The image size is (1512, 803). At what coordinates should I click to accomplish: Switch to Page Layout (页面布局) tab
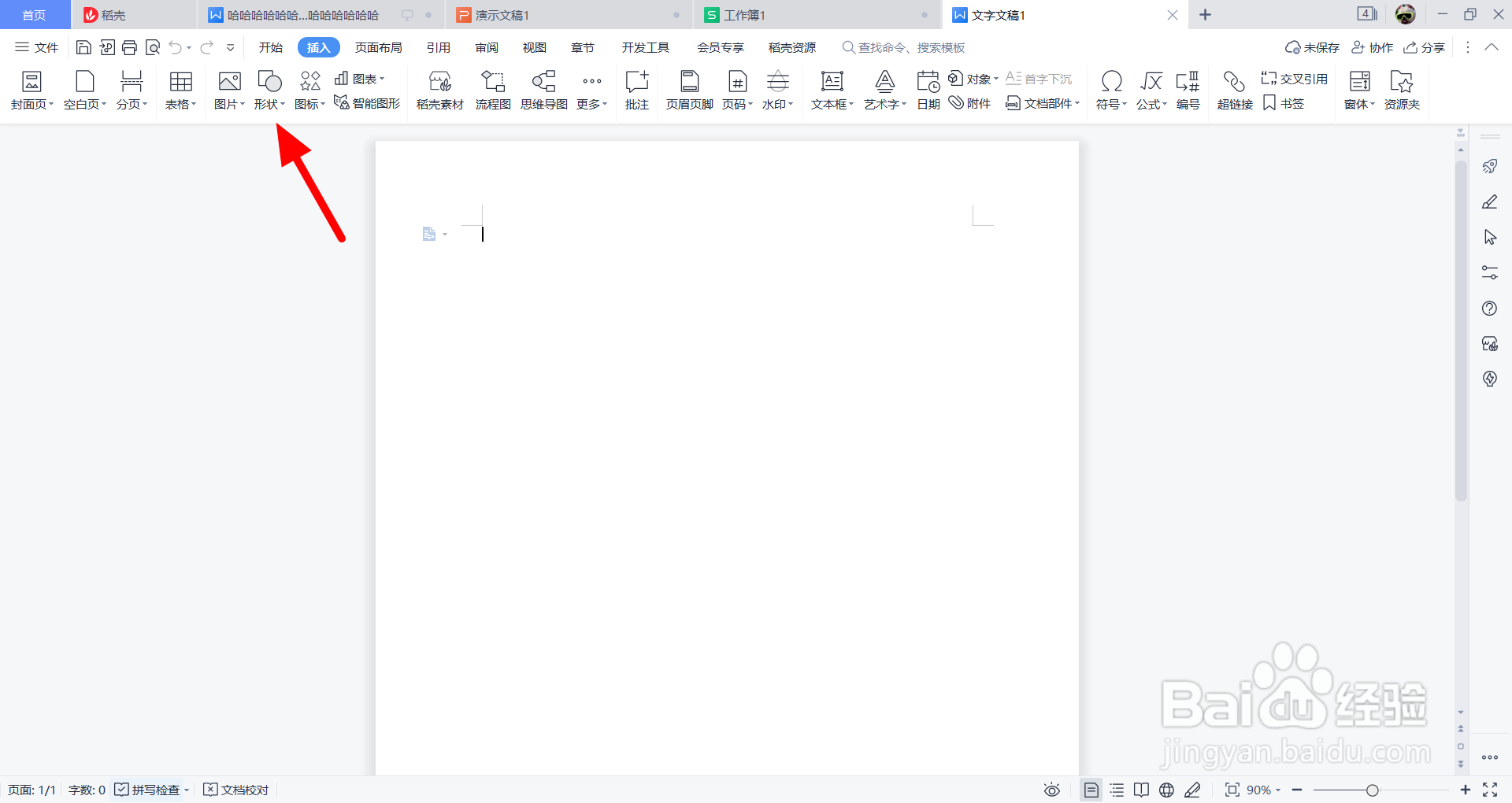(378, 48)
